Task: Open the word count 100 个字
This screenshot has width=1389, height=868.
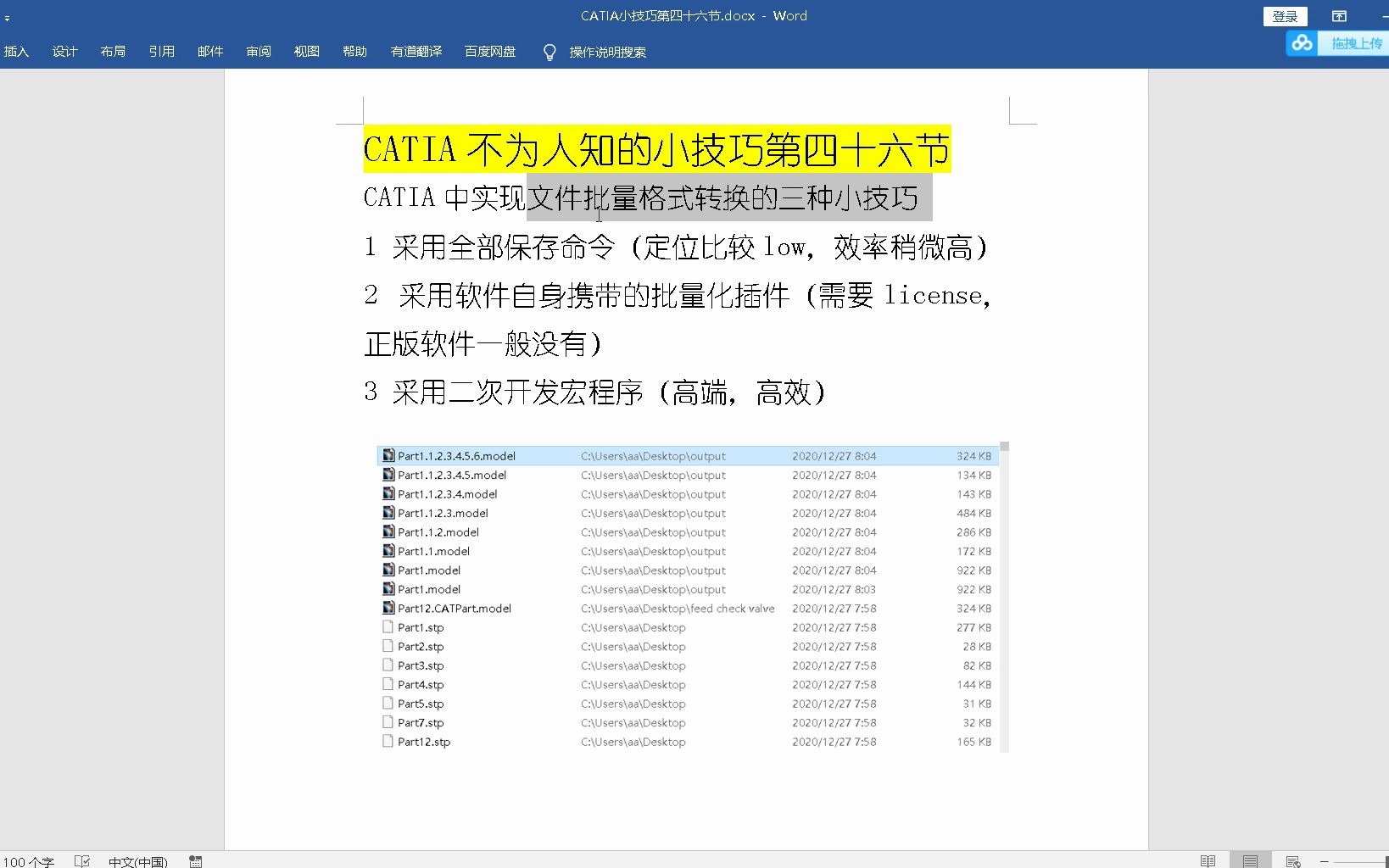Action: tap(28, 861)
